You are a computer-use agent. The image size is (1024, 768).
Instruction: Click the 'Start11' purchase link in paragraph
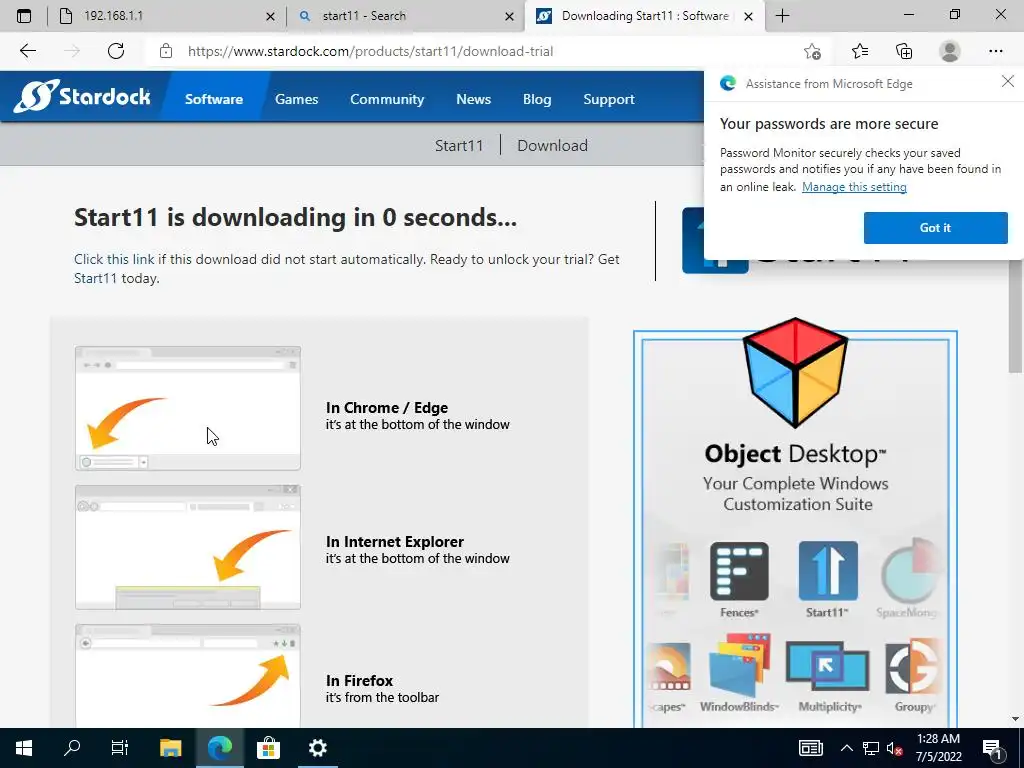[x=95, y=278]
